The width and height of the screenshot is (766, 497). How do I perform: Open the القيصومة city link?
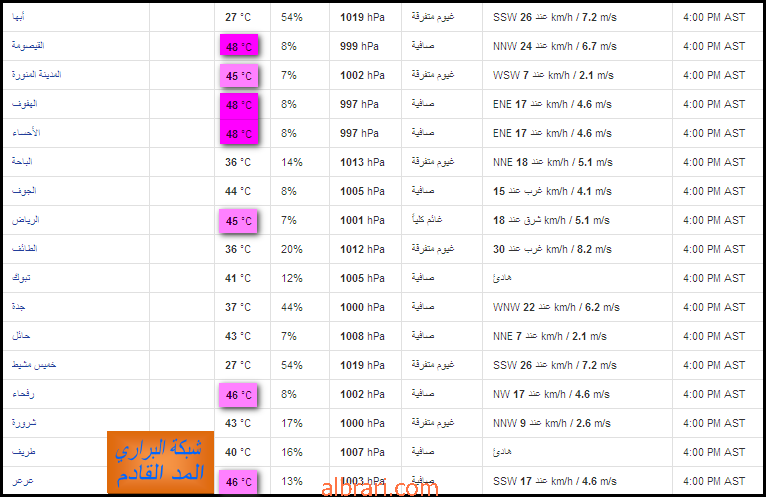click(x=28, y=46)
